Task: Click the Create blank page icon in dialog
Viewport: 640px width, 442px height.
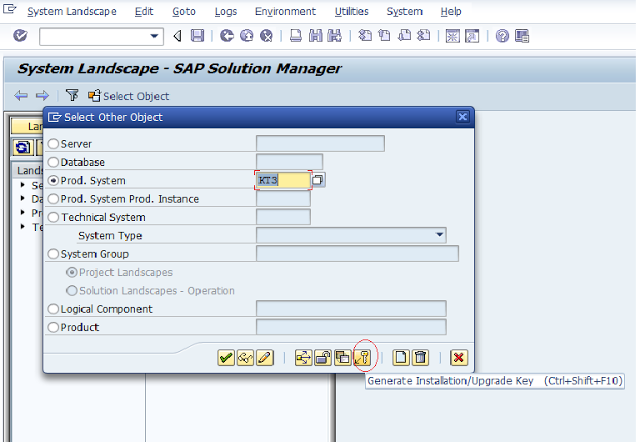Action: (401, 358)
